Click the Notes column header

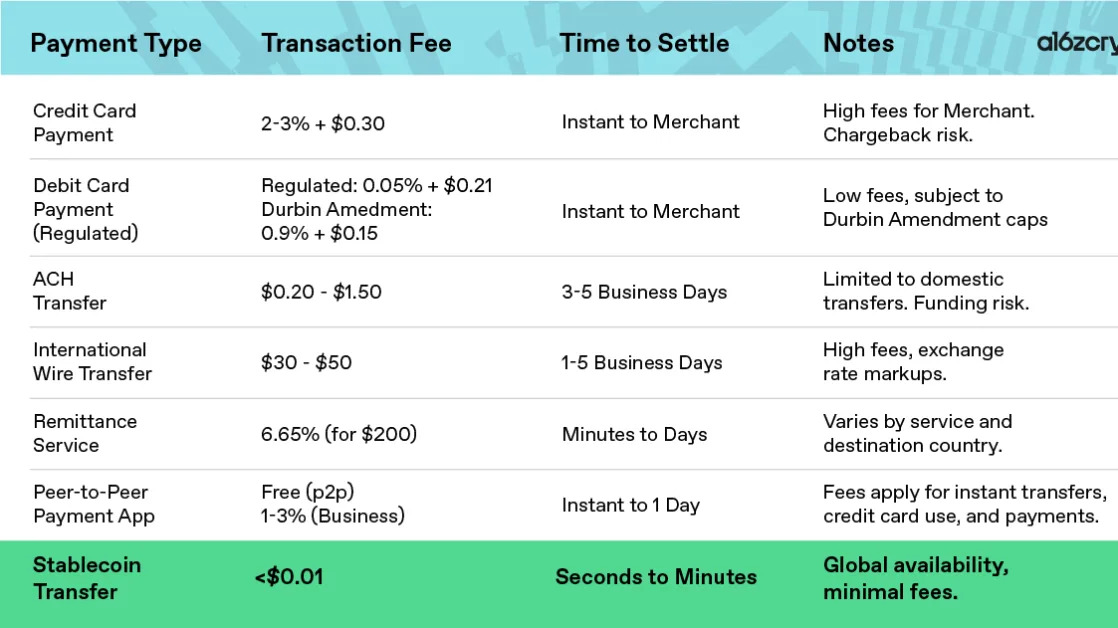858,43
